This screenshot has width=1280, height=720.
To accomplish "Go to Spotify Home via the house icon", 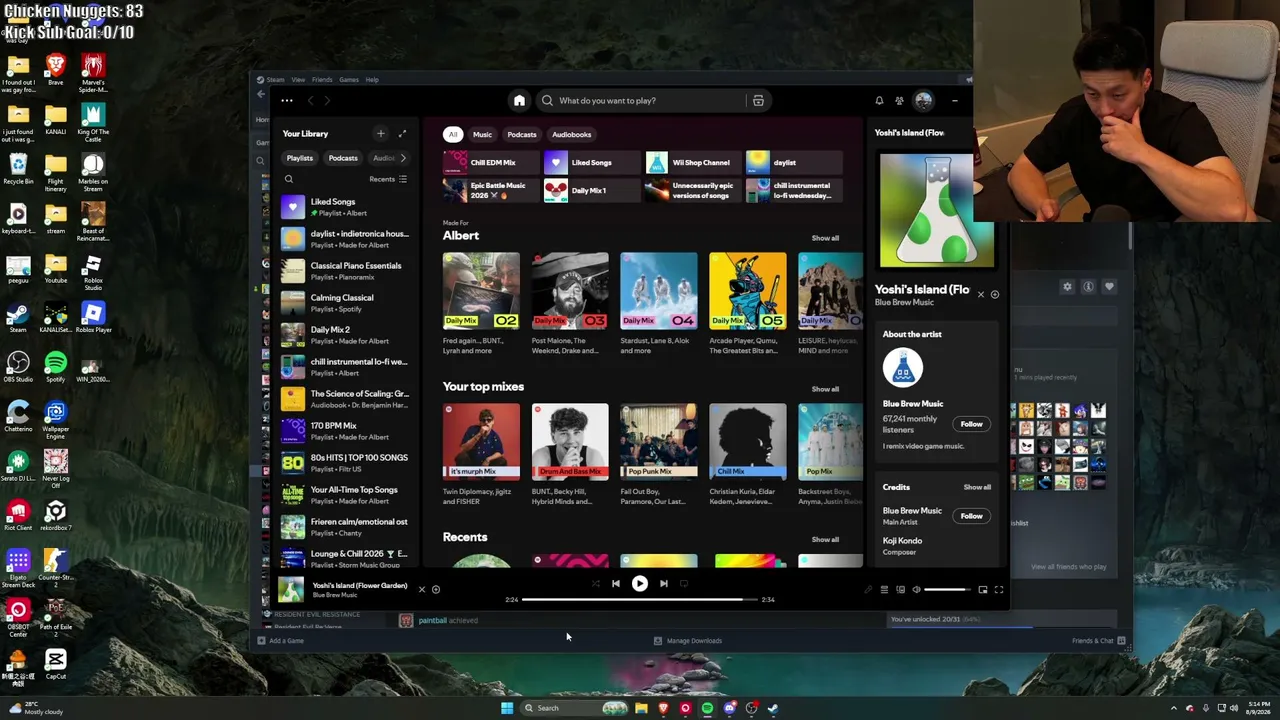I will (x=519, y=100).
